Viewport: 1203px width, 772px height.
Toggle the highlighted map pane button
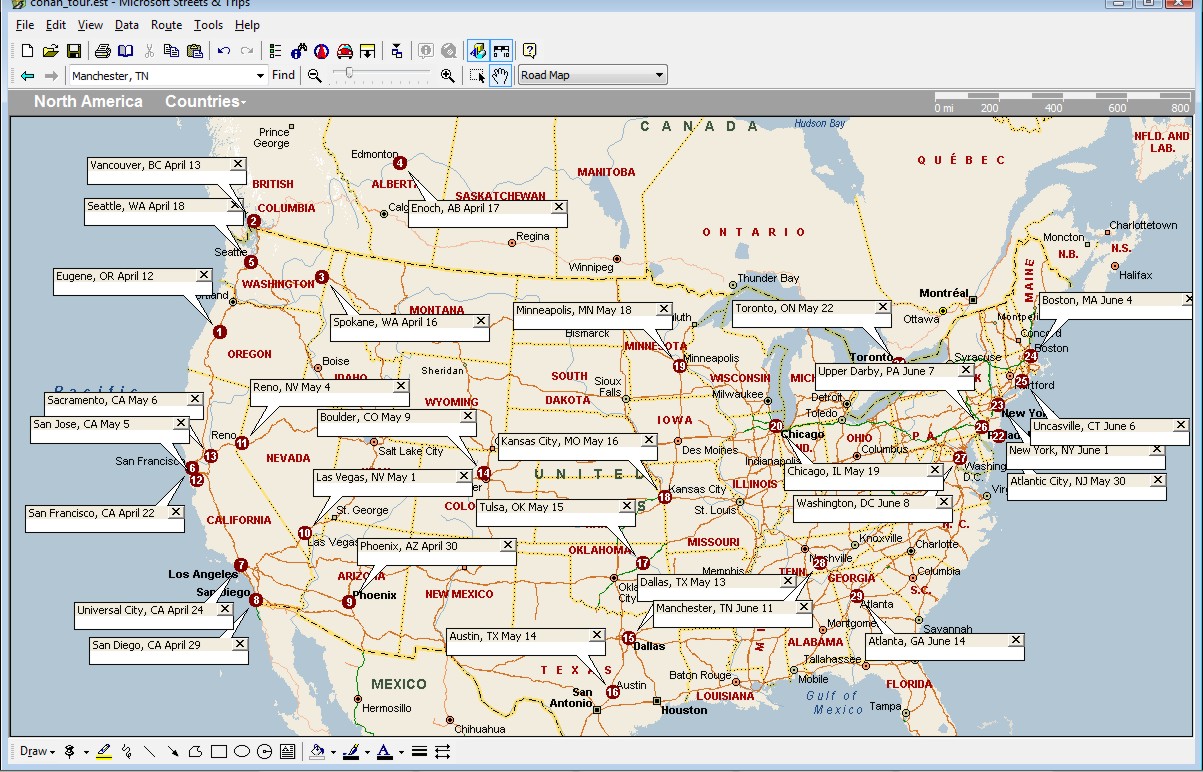coord(478,50)
